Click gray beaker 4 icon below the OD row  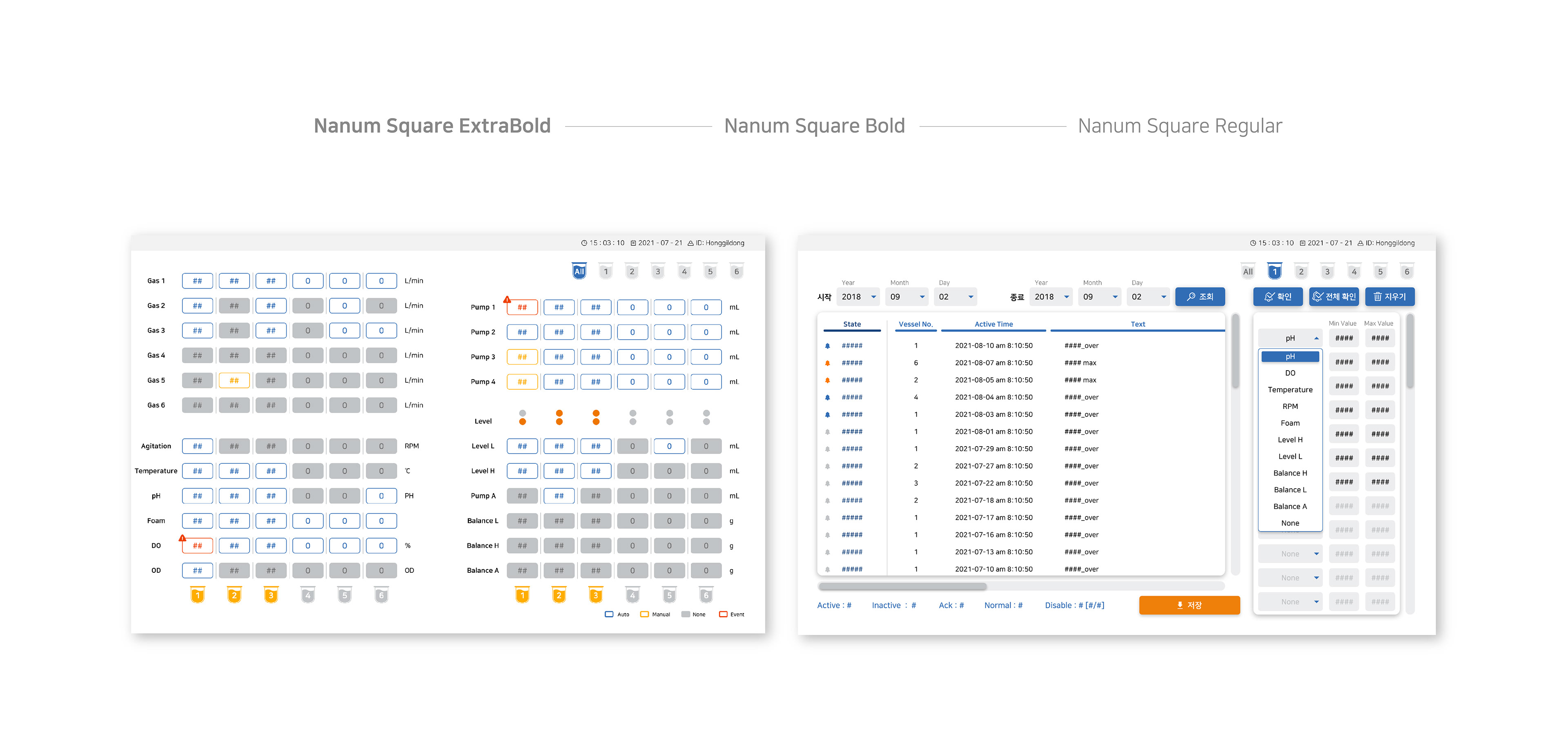(x=308, y=595)
